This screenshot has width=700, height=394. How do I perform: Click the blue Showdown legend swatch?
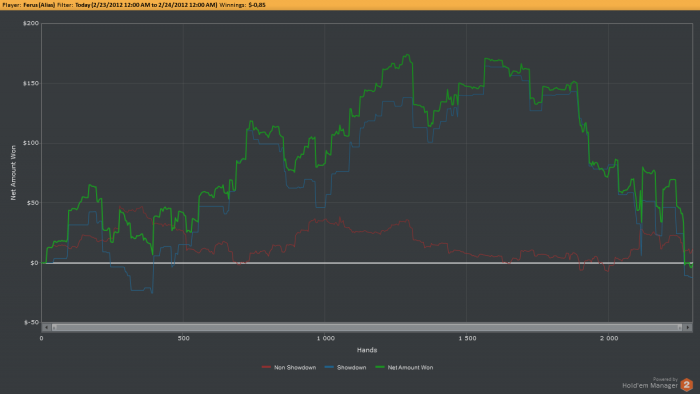329,367
